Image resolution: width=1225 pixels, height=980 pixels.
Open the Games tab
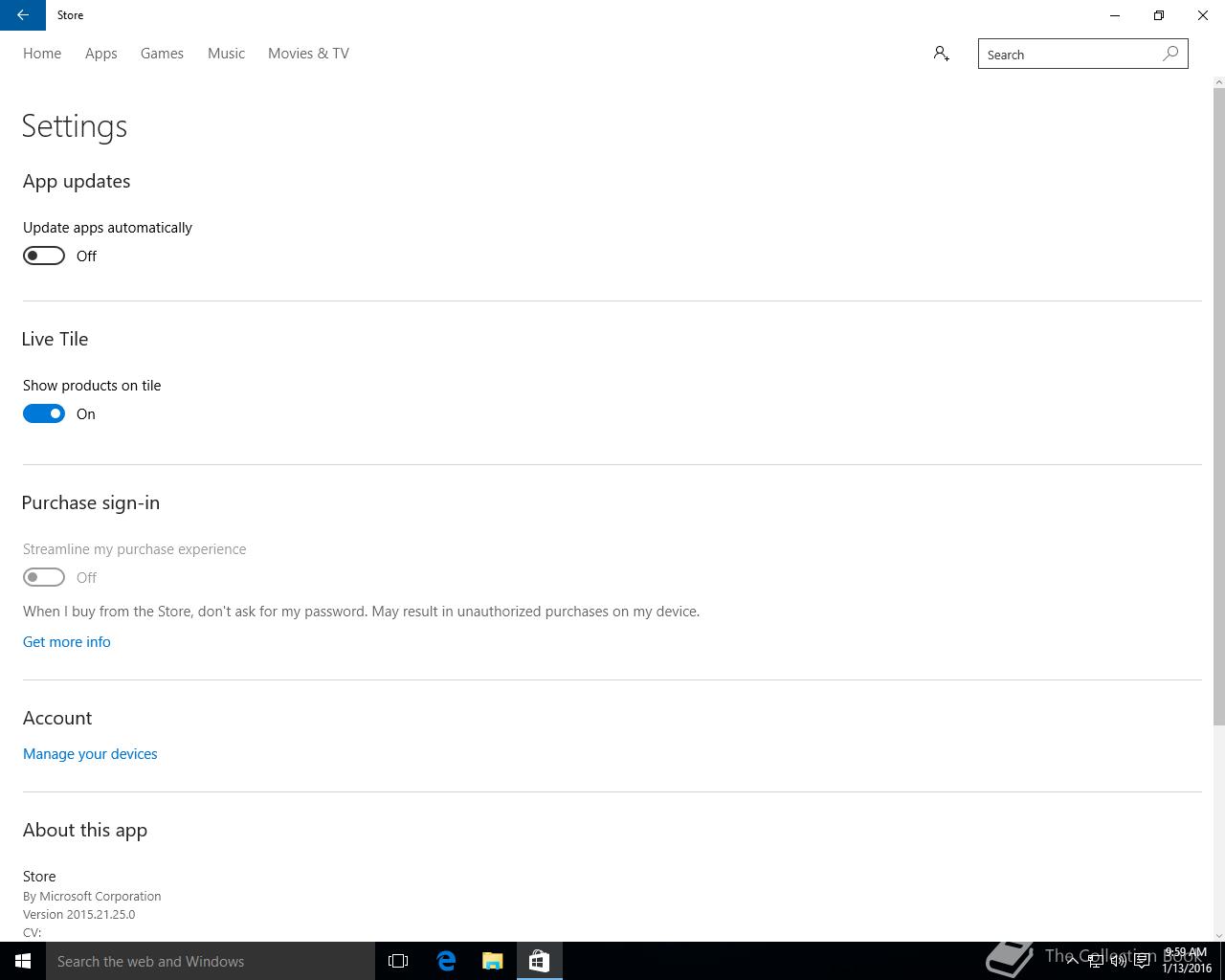point(162,54)
